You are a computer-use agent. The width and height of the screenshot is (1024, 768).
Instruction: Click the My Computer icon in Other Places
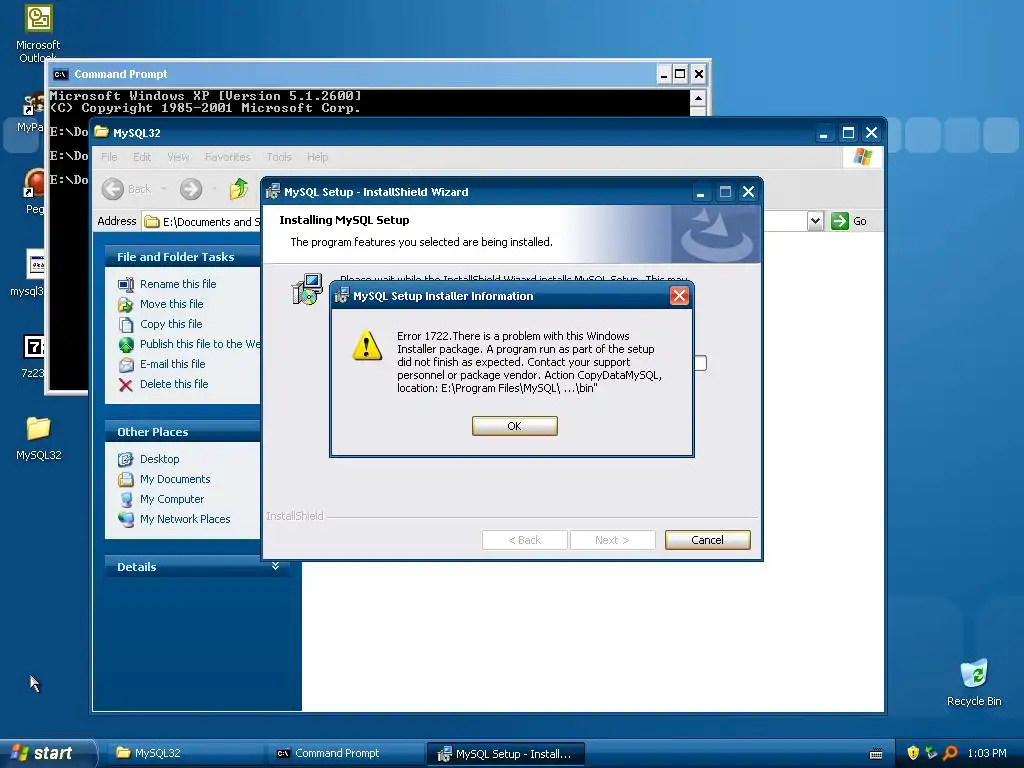click(126, 500)
